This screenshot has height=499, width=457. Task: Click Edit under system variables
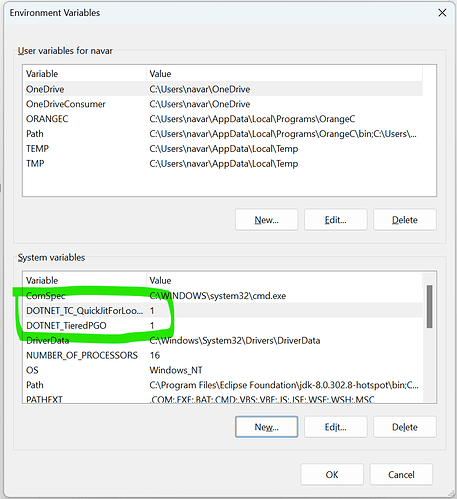335,427
